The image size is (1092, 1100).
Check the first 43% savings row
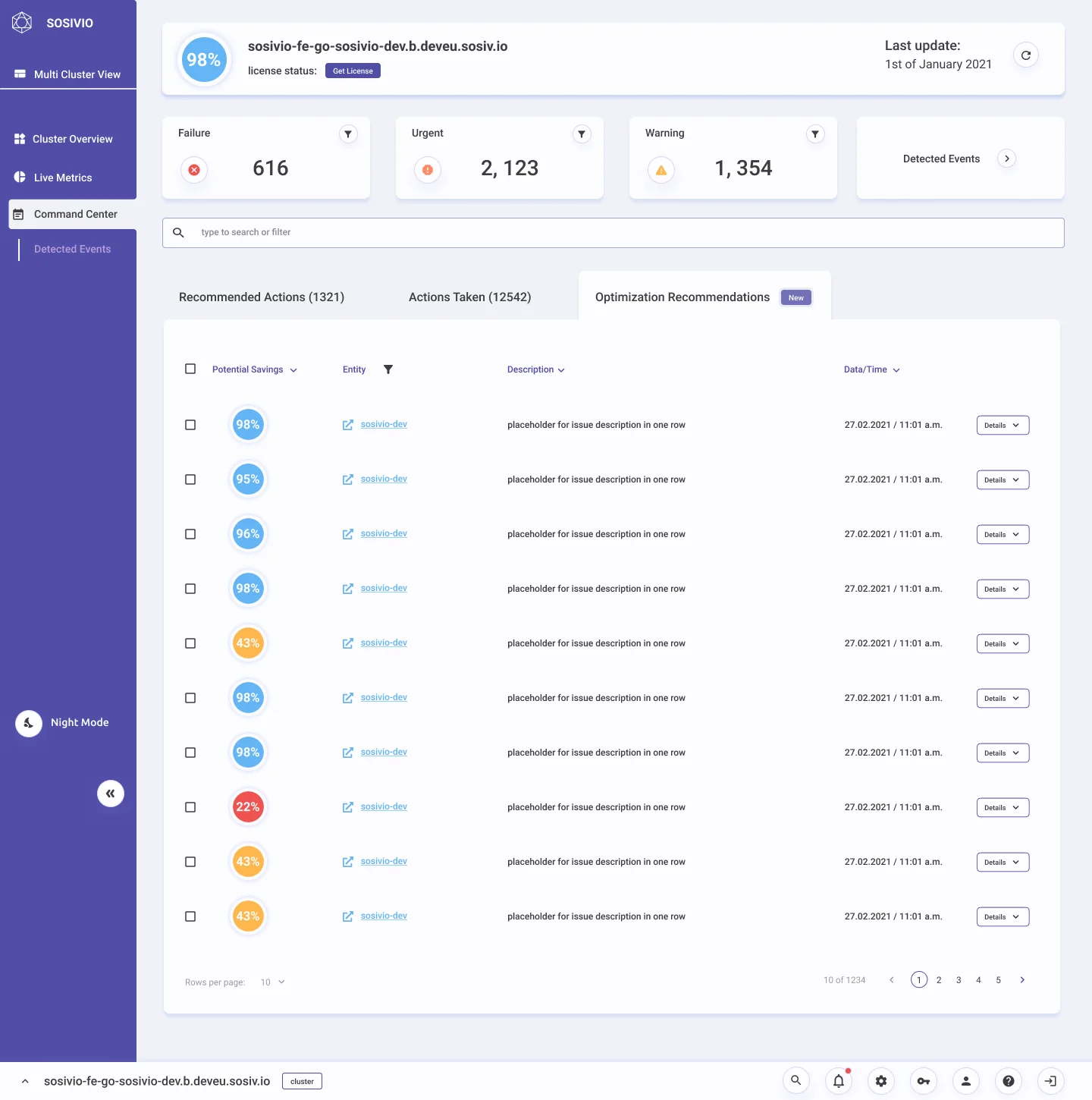point(190,643)
